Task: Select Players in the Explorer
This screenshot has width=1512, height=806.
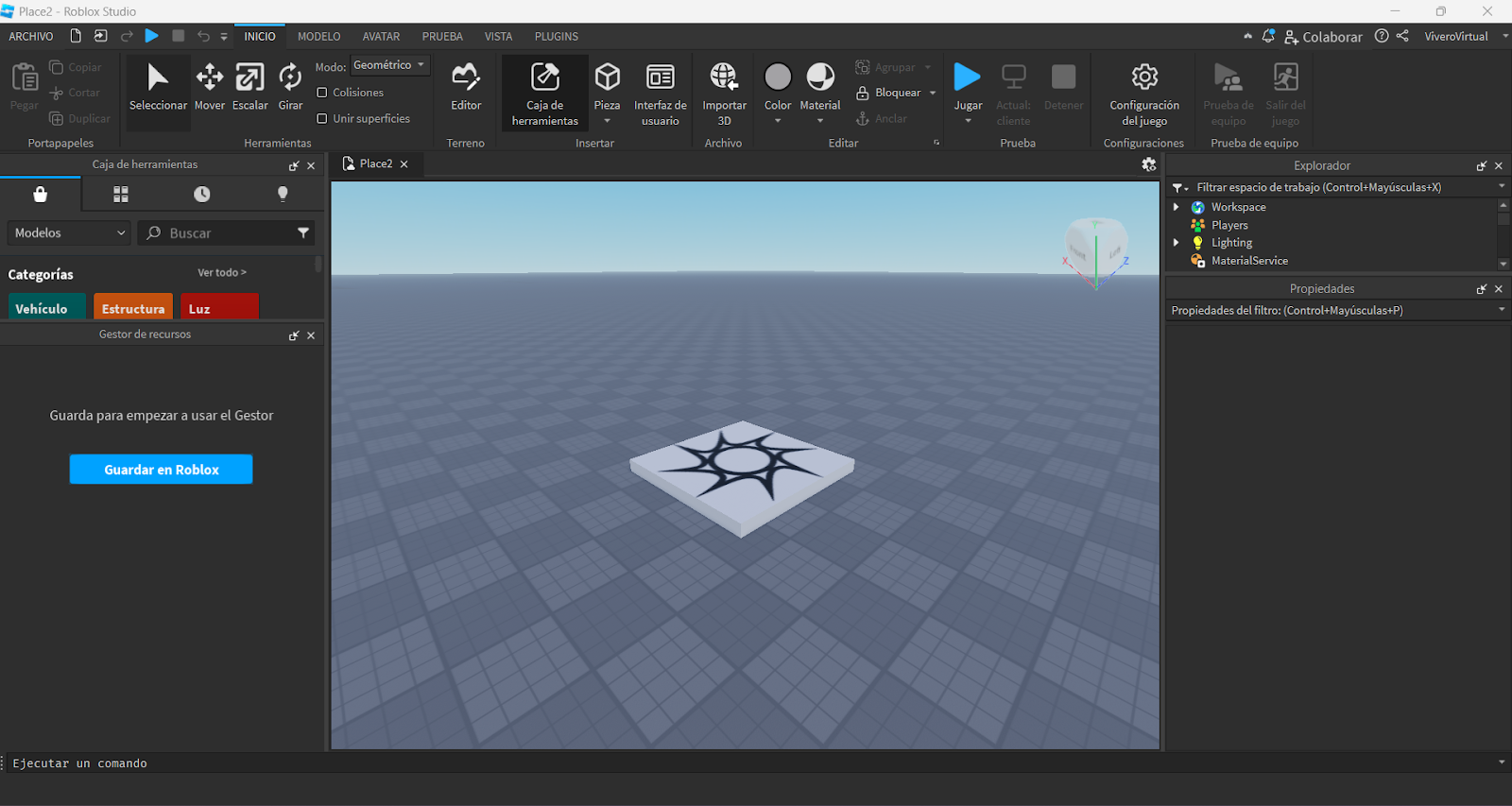Action: pyautogui.click(x=1229, y=225)
